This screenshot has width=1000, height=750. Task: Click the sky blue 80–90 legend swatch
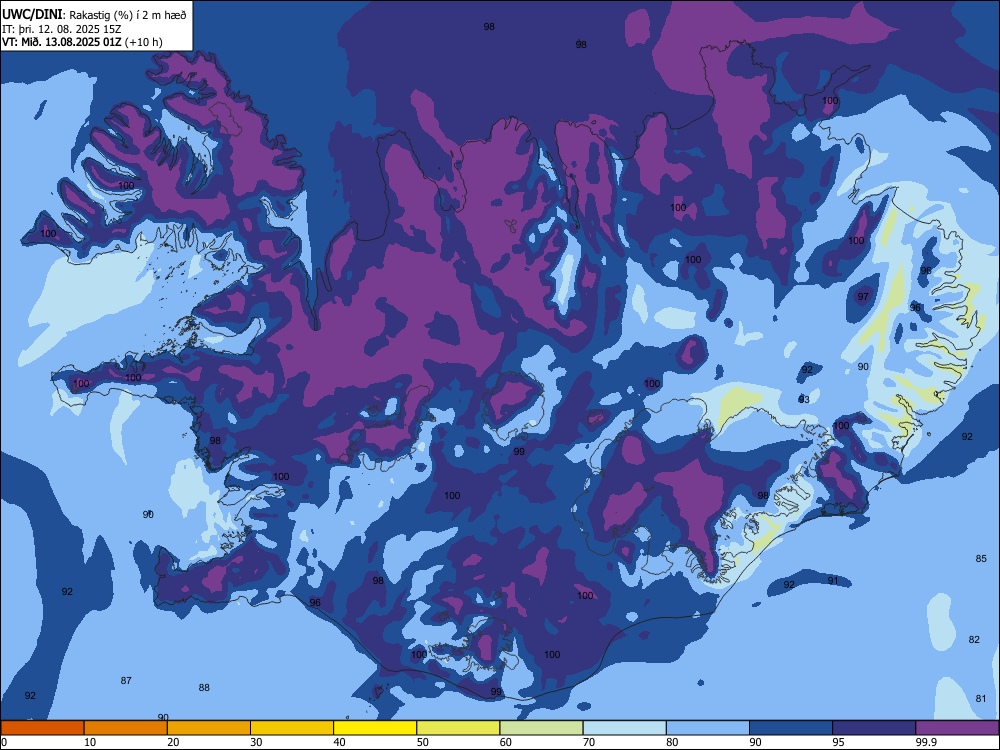click(x=708, y=728)
